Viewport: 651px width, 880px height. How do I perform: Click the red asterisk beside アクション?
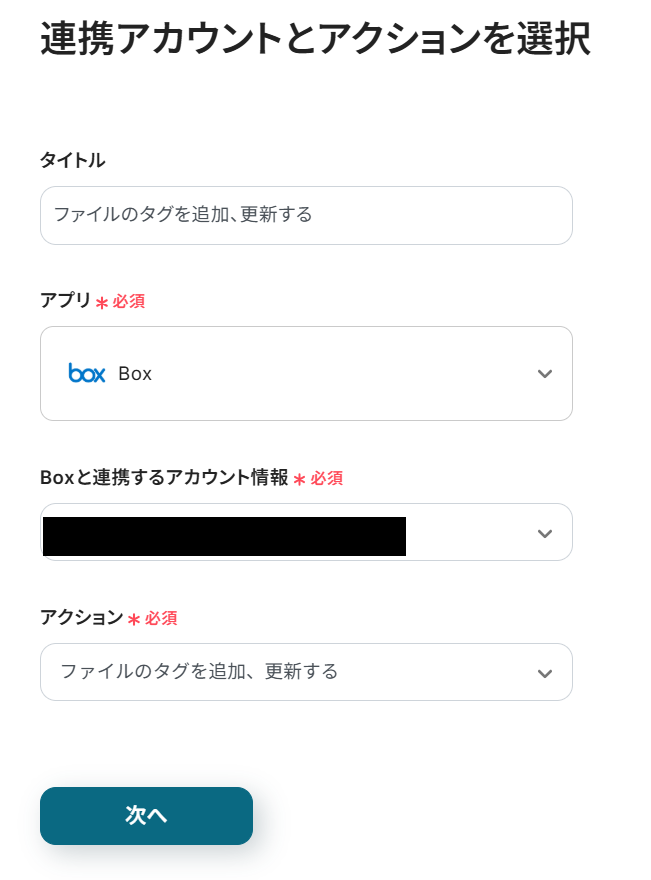pos(133,620)
